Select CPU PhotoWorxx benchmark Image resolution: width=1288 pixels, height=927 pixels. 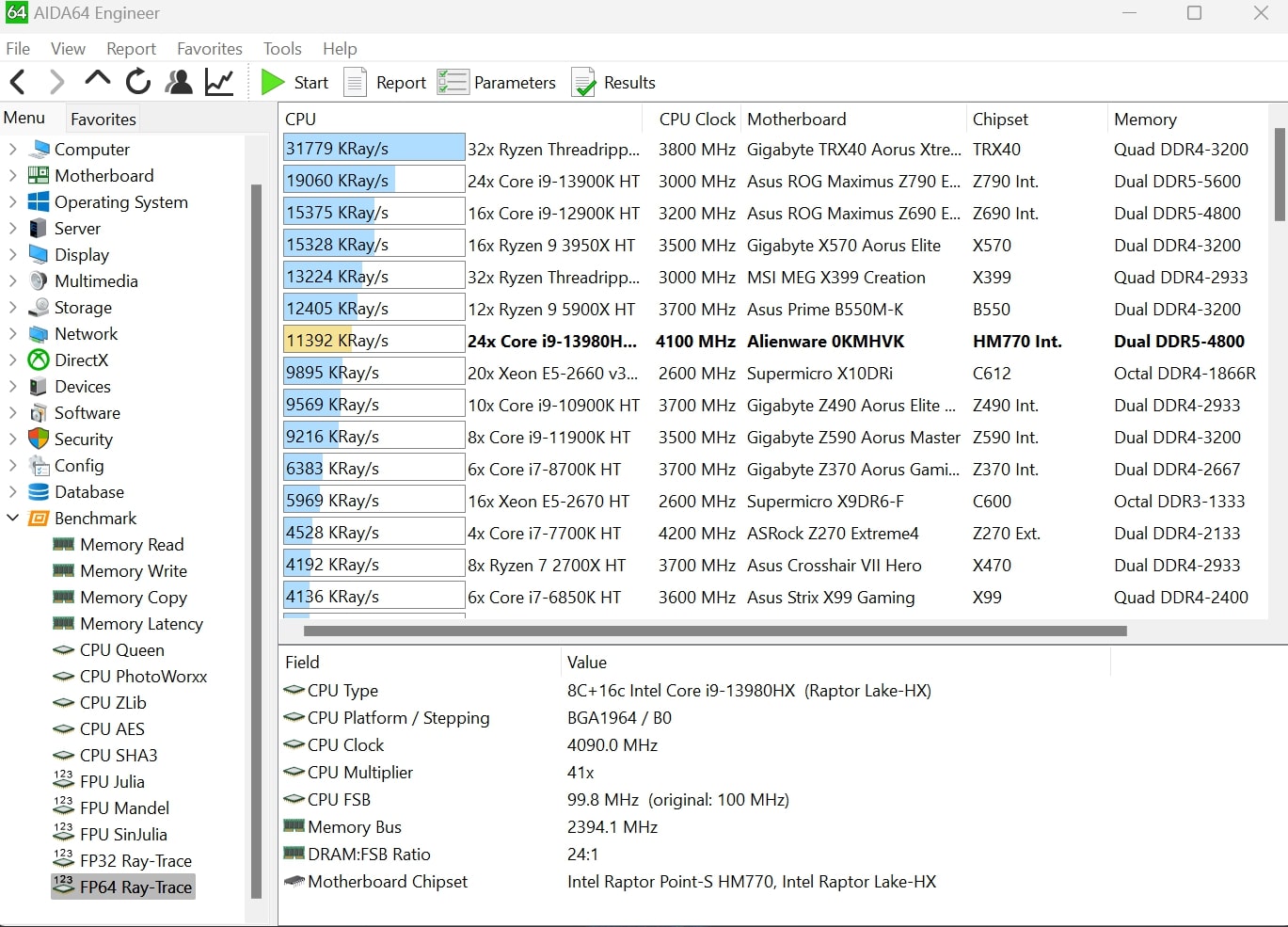coord(143,676)
